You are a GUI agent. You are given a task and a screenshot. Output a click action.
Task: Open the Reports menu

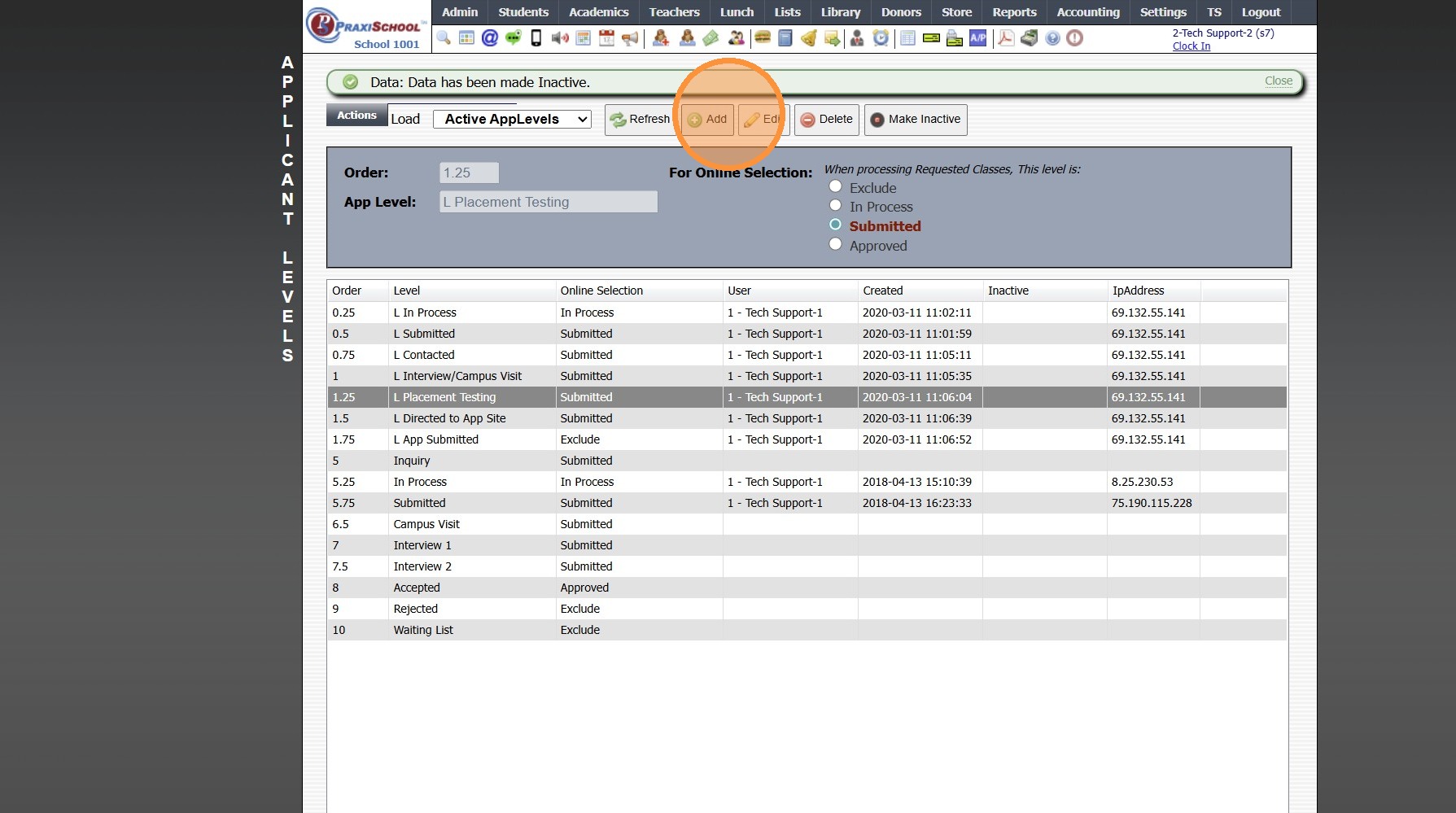pyautogui.click(x=1014, y=12)
